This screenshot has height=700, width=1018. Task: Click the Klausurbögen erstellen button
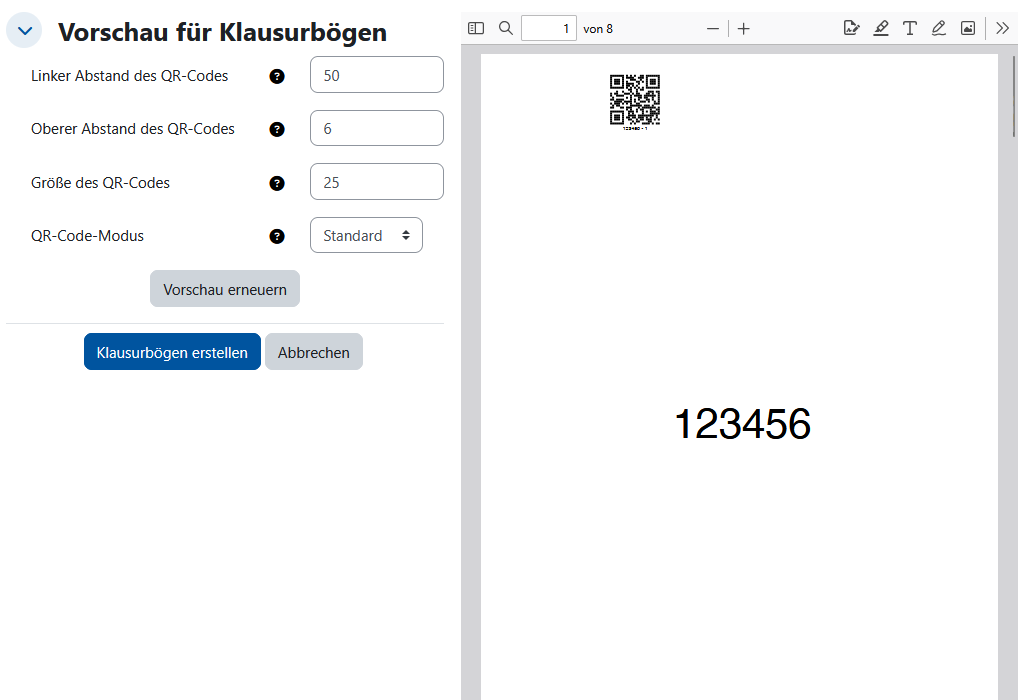172,351
